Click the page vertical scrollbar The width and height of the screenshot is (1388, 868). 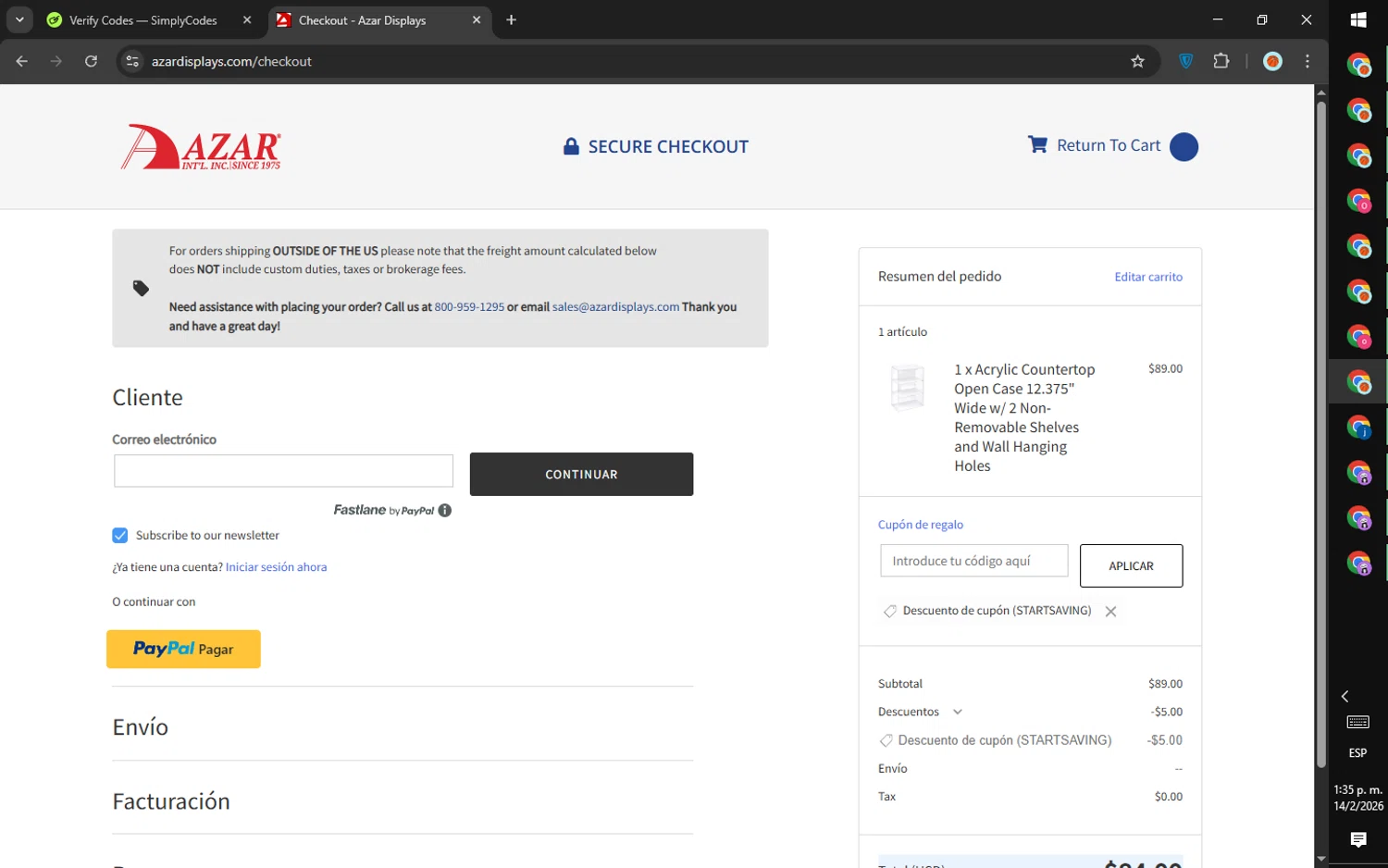click(x=1321, y=433)
